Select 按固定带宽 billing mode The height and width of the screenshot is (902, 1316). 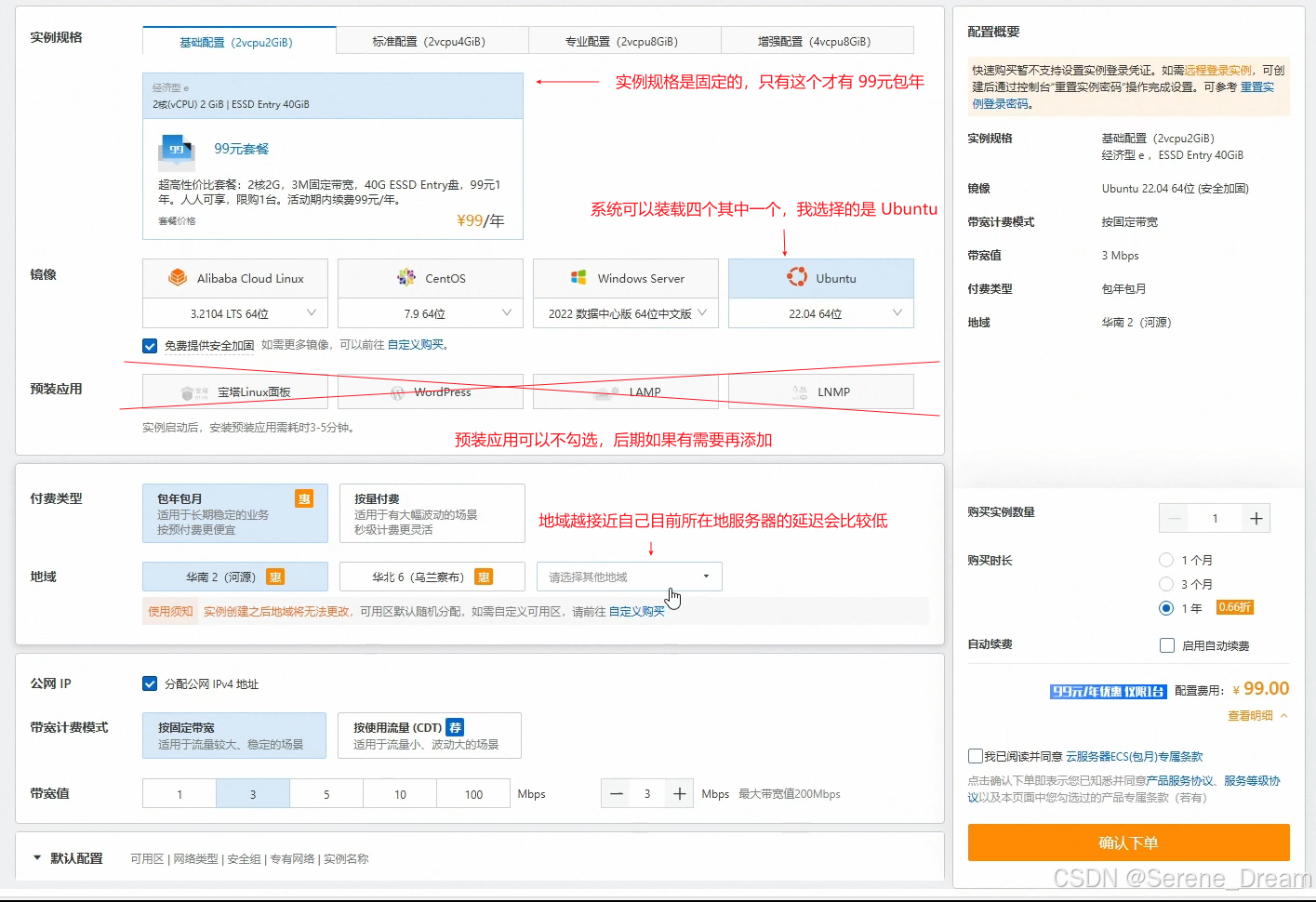click(234, 736)
